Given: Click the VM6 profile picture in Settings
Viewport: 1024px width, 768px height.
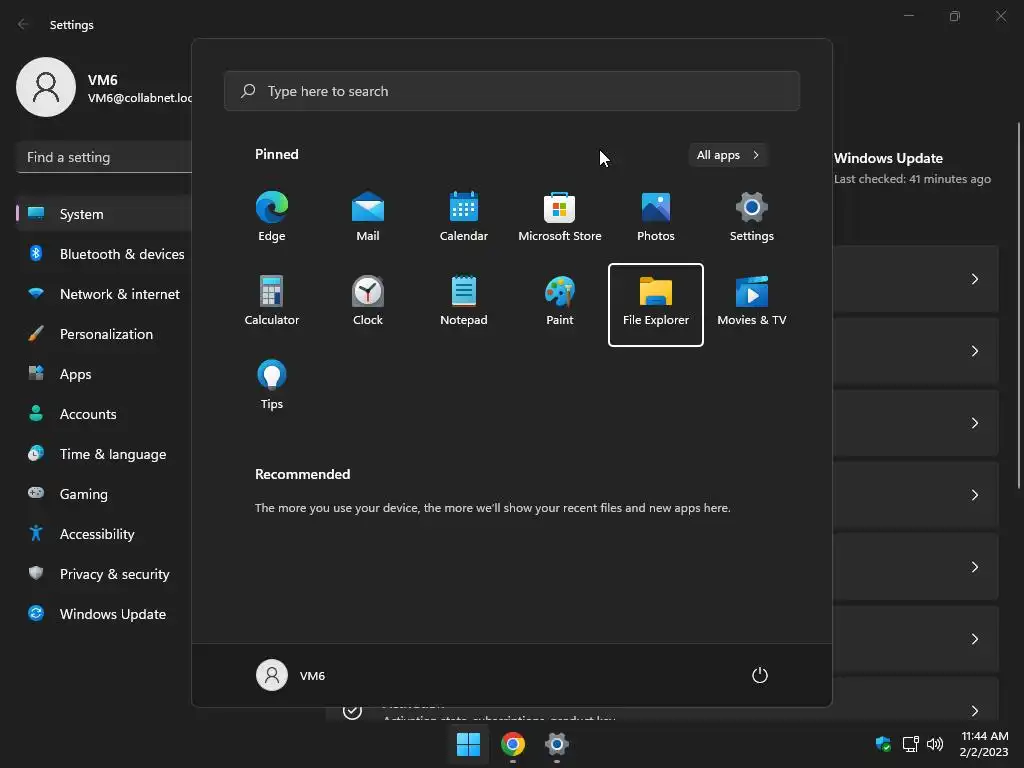Looking at the screenshot, I should point(46,87).
